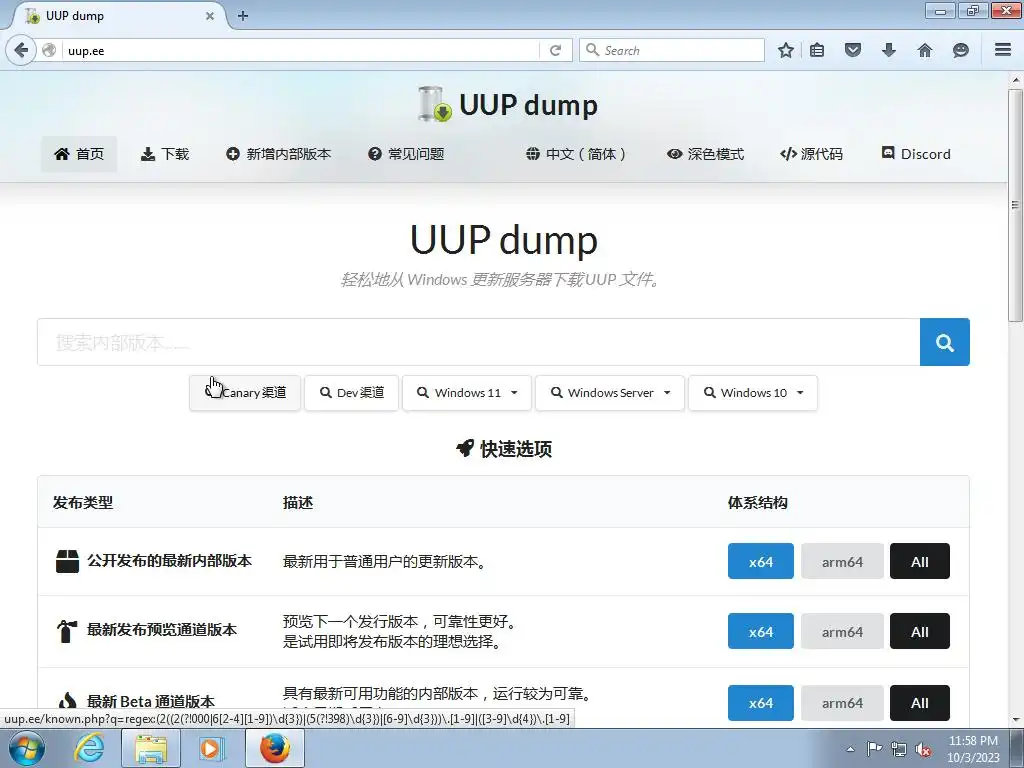Click the blue search magnifier button
Image resolution: width=1024 pixels, height=768 pixels.
click(x=944, y=342)
